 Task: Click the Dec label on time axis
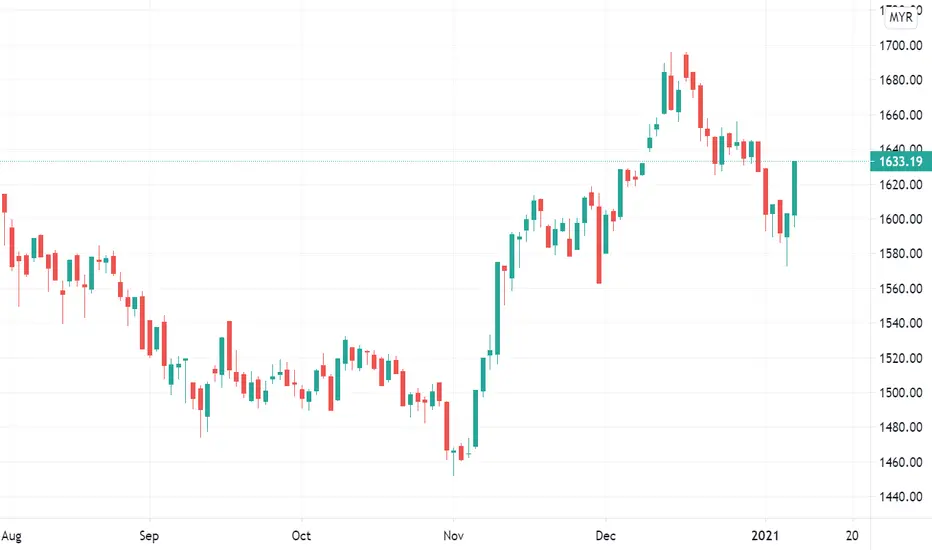tap(605, 535)
